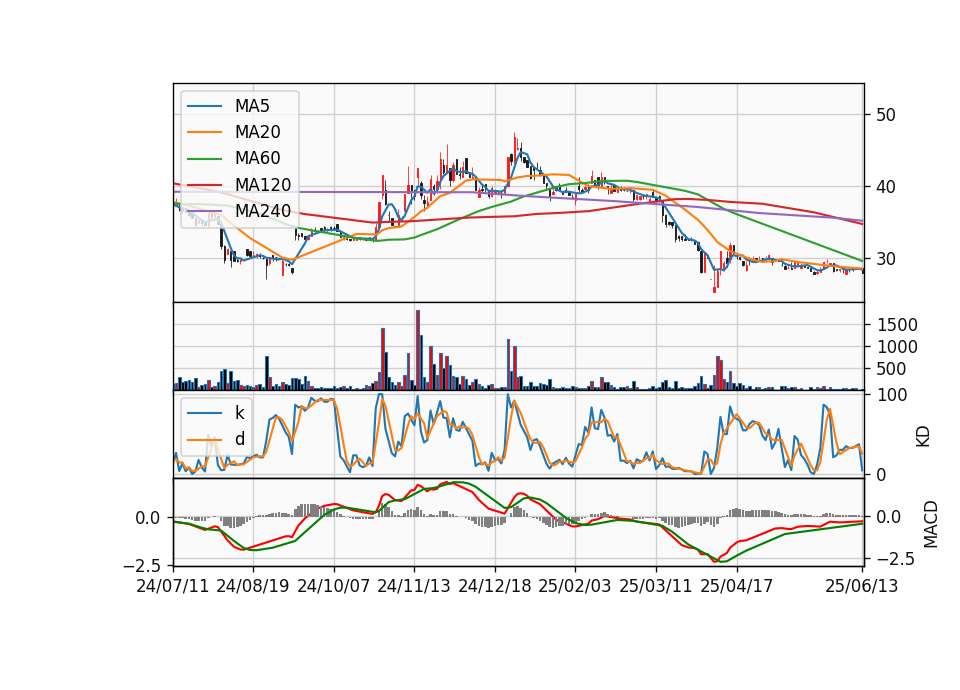Click the MA60 legend label
960x690 pixels.
(x=257, y=158)
